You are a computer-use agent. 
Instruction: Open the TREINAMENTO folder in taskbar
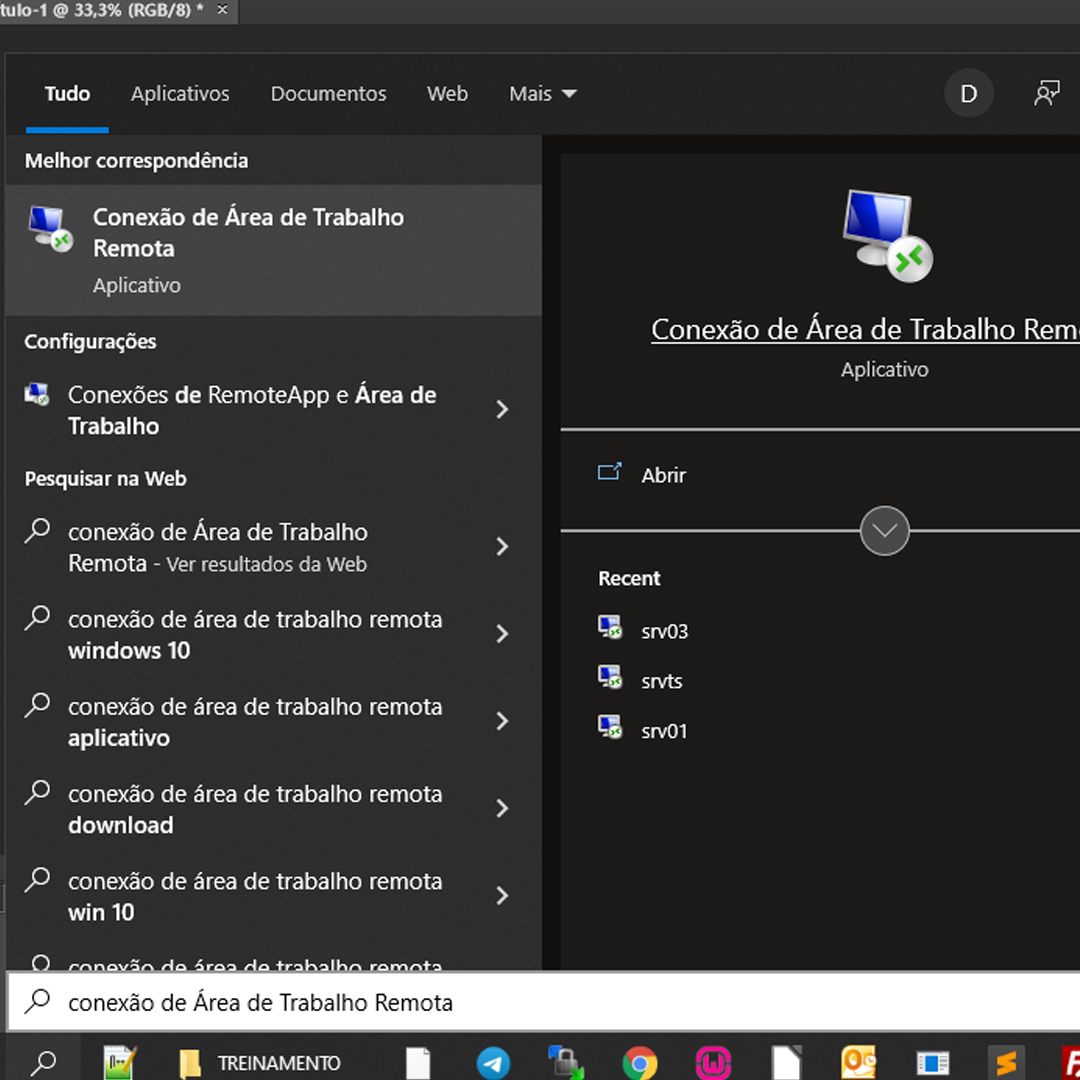coord(260,1062)
